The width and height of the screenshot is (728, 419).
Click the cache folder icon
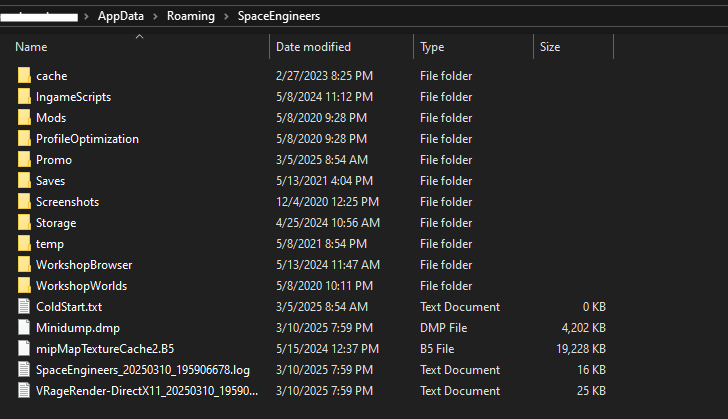25,76
